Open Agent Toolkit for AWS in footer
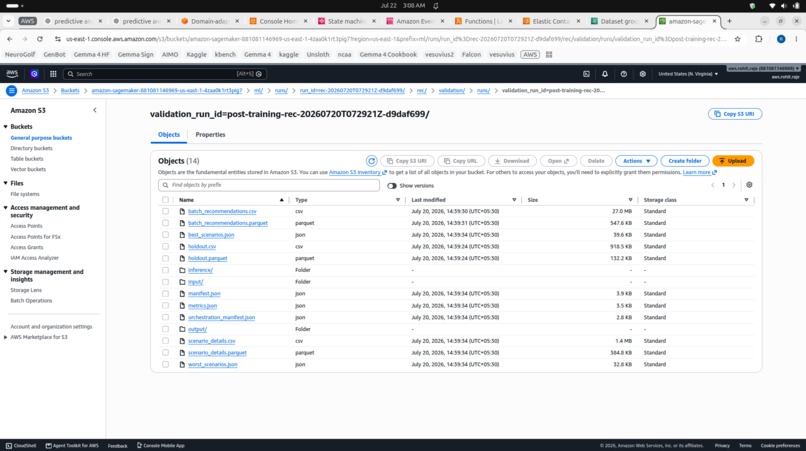The width and height of the screenshot is (806, 451). coord(72,445)
